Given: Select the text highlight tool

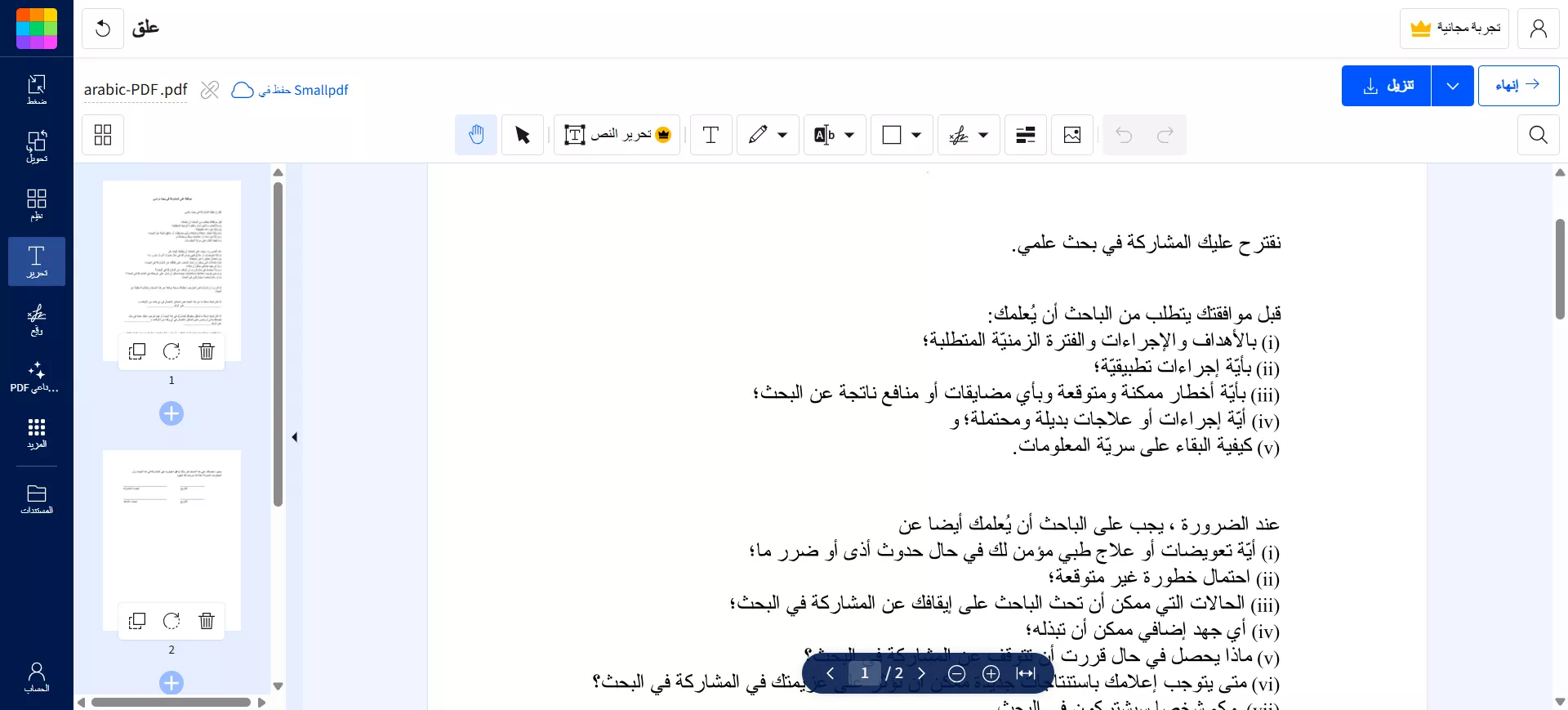Looking at the screenshot, I should 825,135.
